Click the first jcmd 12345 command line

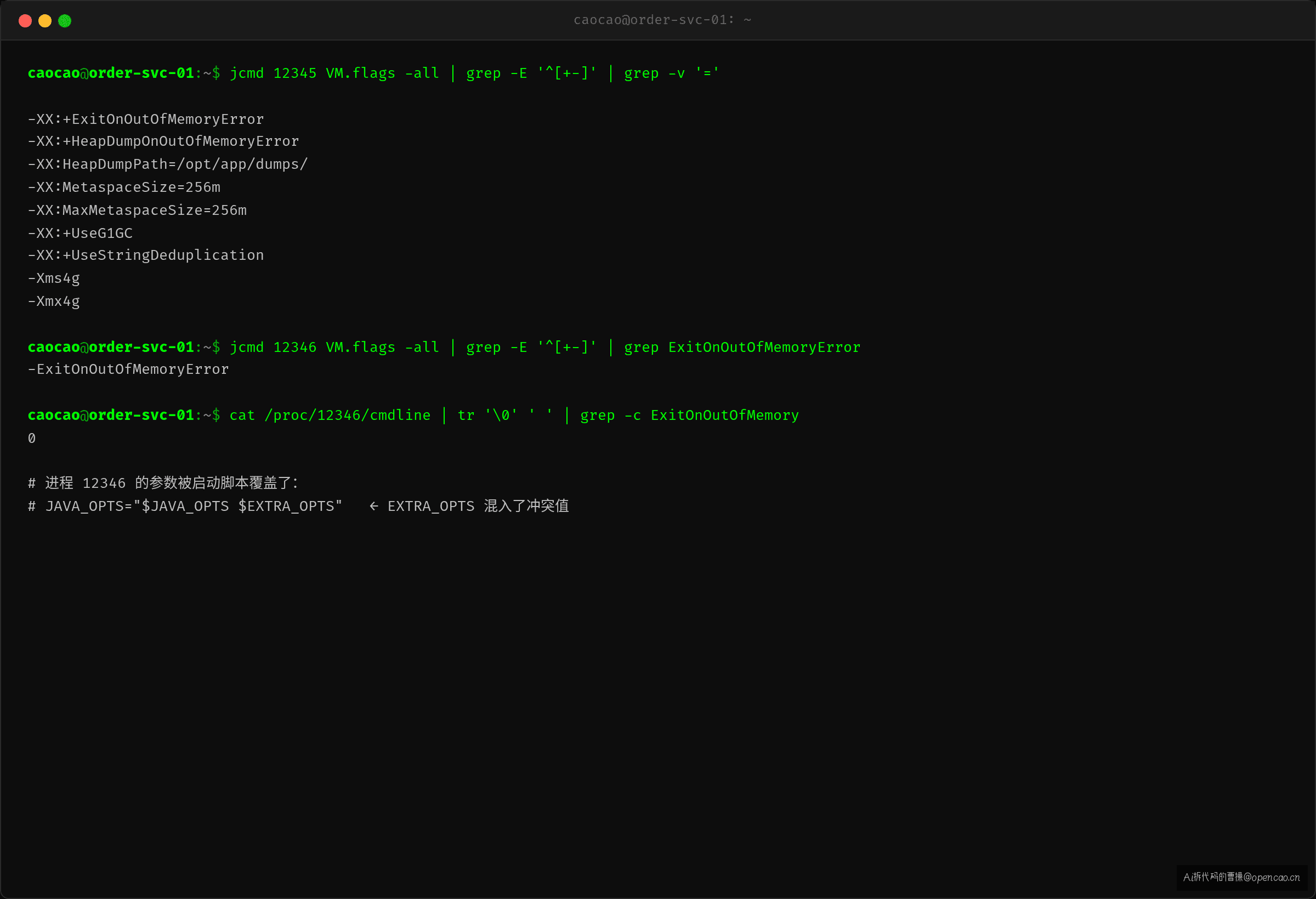tap(374, 73)
